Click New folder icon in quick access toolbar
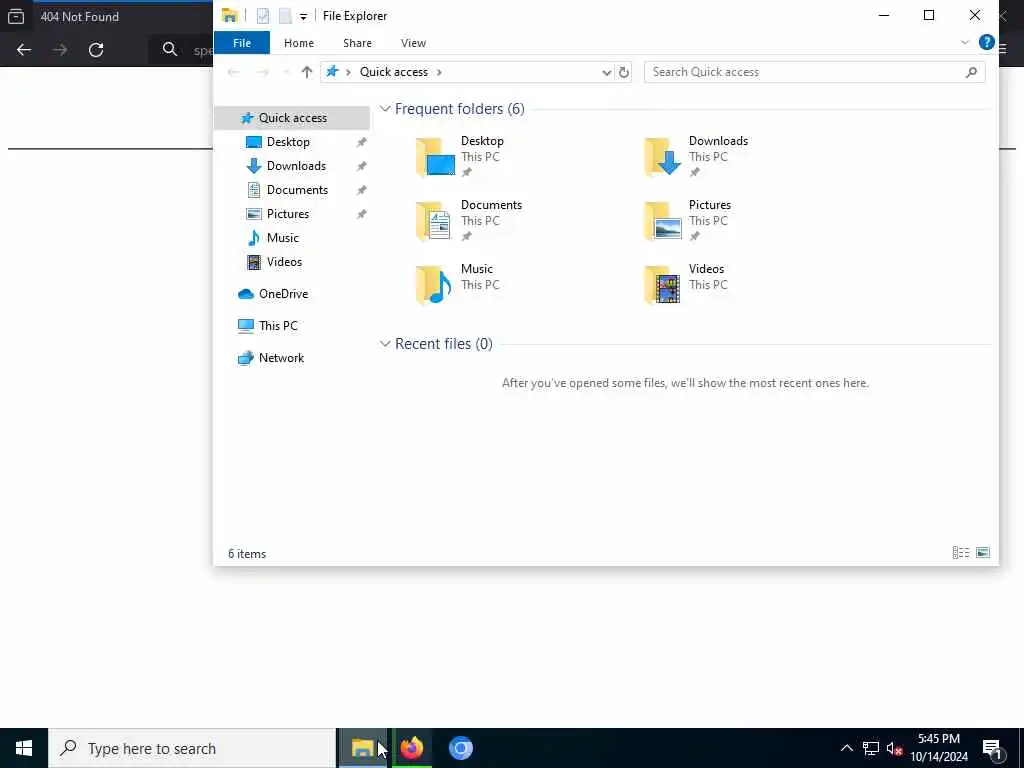The height and width of the screenshot is (768, 1024). [285, 16]
